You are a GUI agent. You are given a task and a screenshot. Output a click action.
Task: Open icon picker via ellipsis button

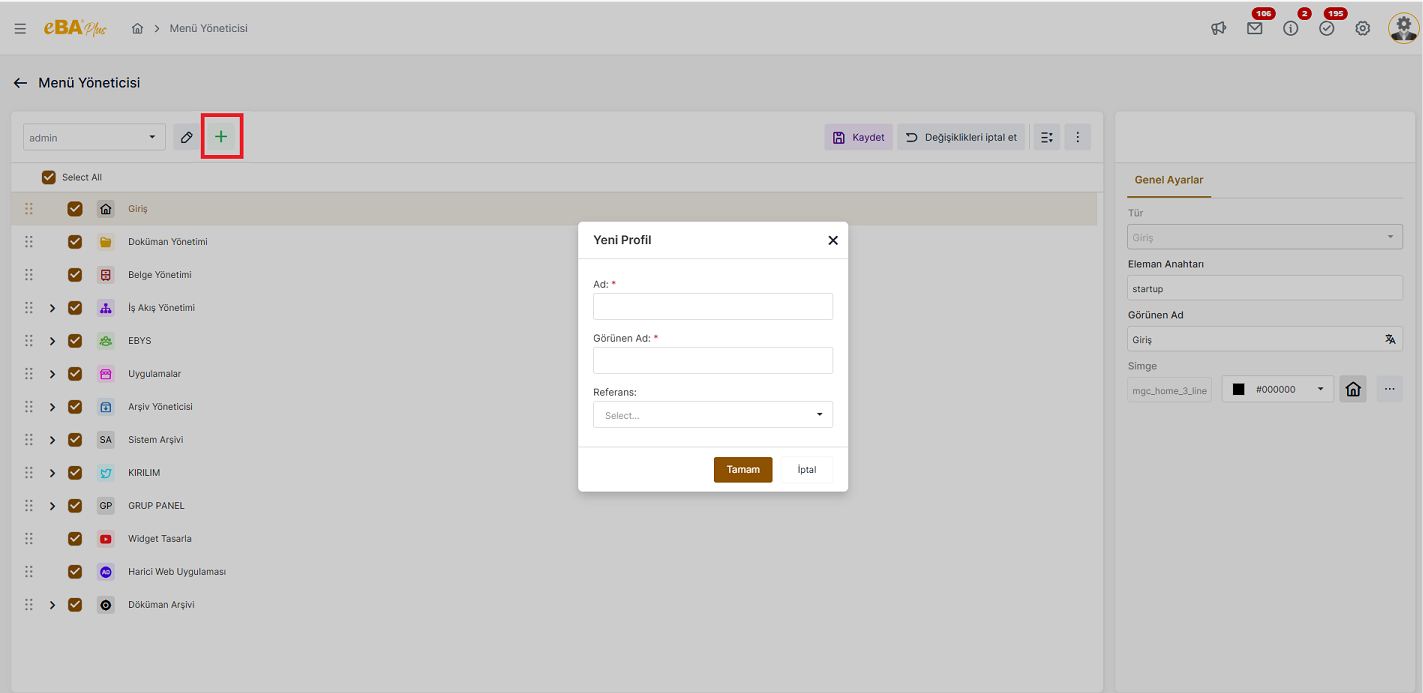pyautogui.click(x=1389, y=389)
